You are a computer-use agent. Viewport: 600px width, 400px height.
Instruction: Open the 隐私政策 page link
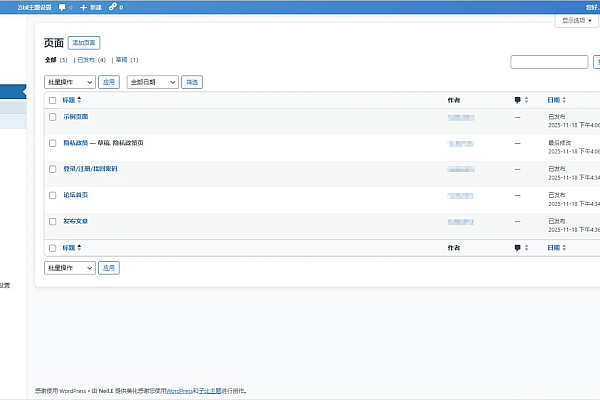pyautogui.click(x=76, y=143)
